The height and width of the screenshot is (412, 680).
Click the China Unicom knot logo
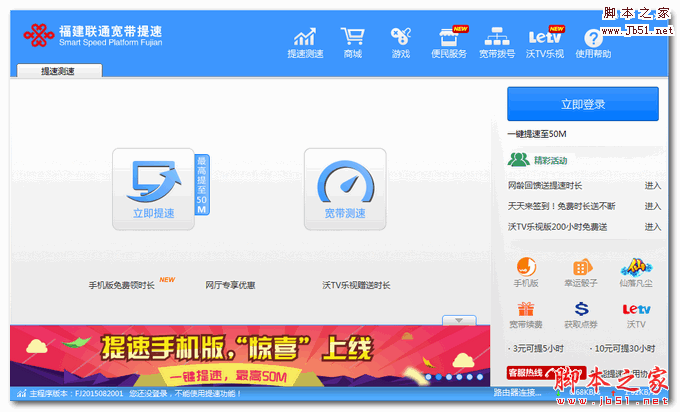click(39, 36)
